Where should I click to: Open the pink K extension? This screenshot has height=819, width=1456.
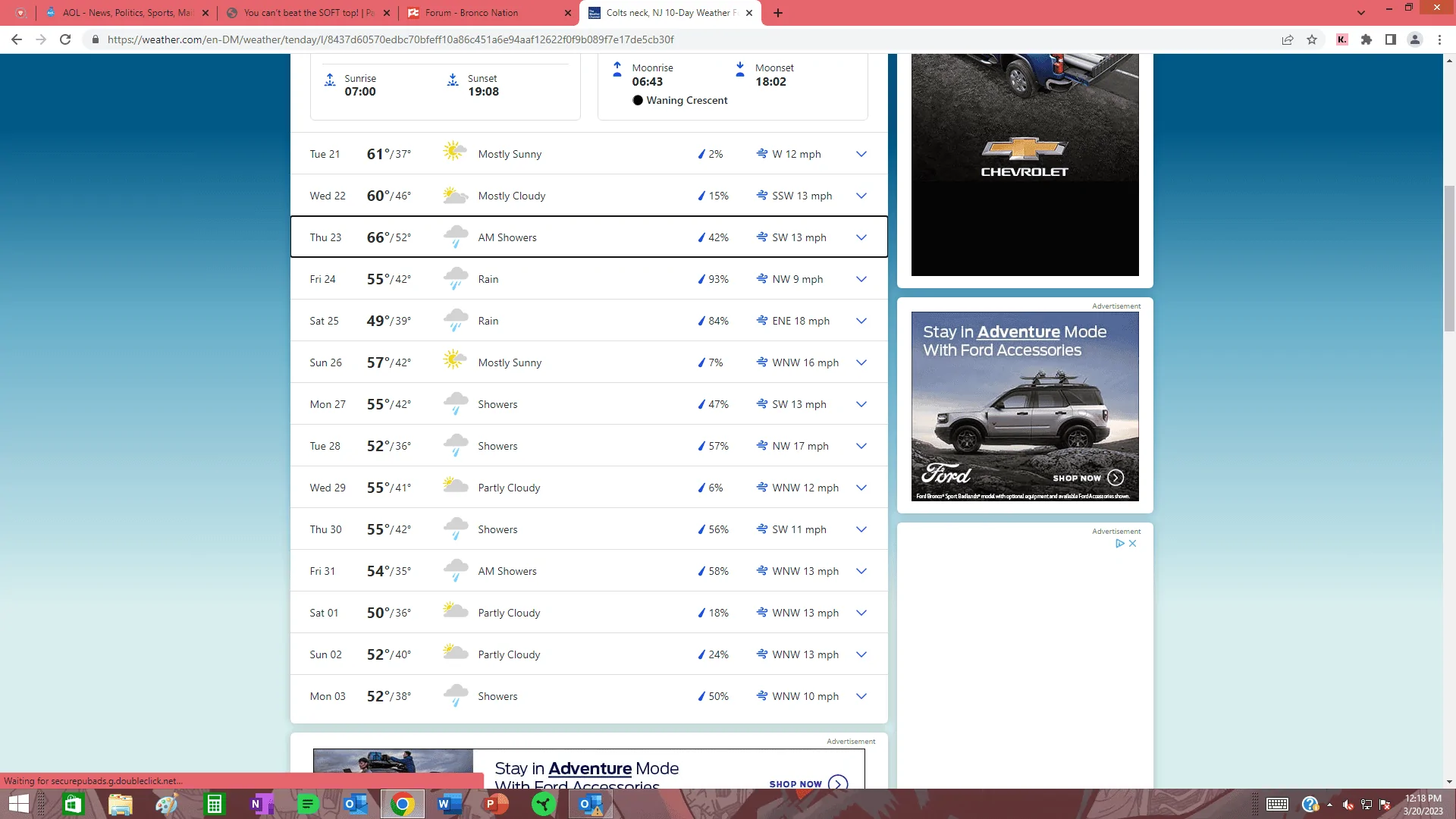(x=1342, y=39)
